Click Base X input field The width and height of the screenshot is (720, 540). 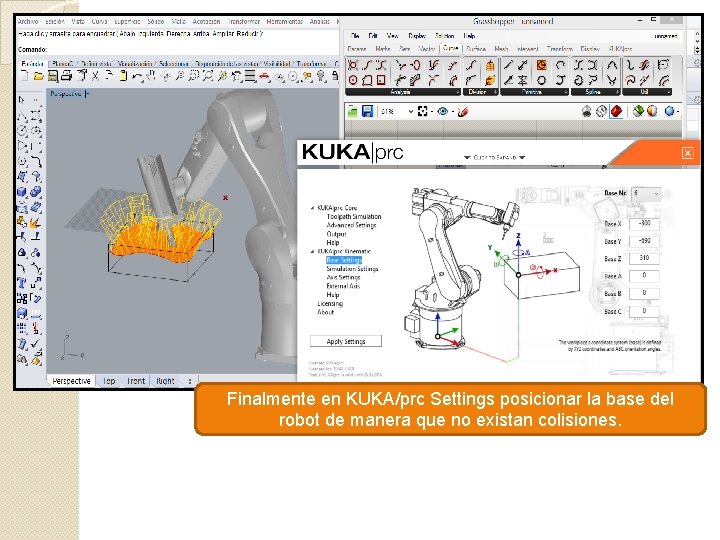pos(644,223)
